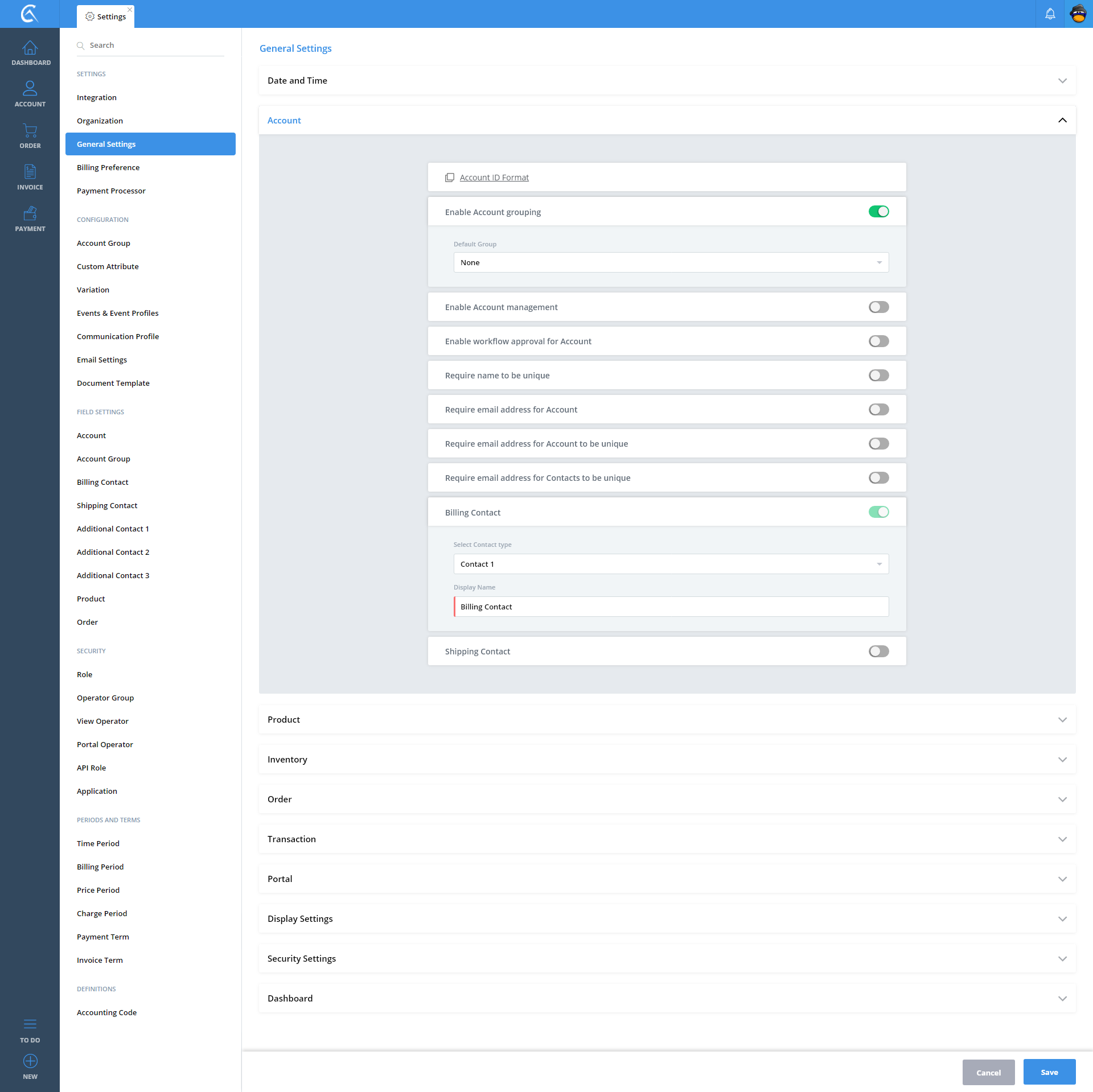Select Billing Preference in settings menu

[x=108, y=167]
